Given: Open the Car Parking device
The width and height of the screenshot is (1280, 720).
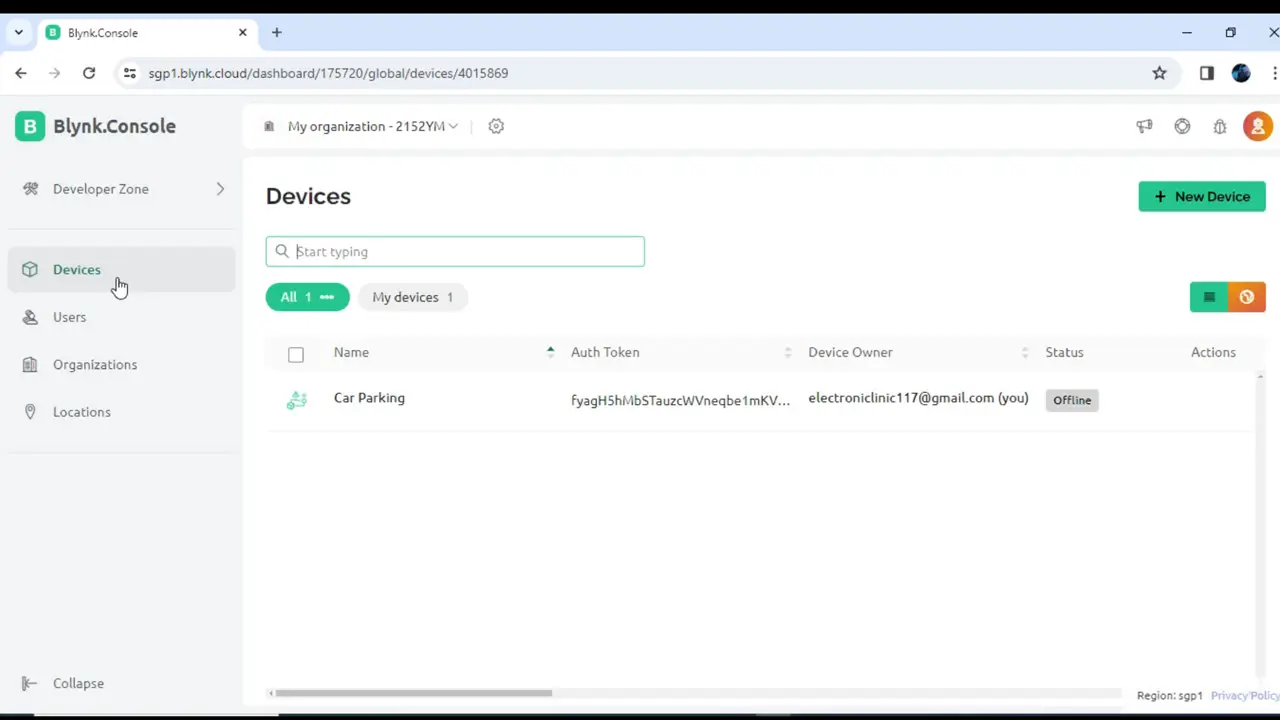Looking at the screenshot, I should click(x=369, y=398).
